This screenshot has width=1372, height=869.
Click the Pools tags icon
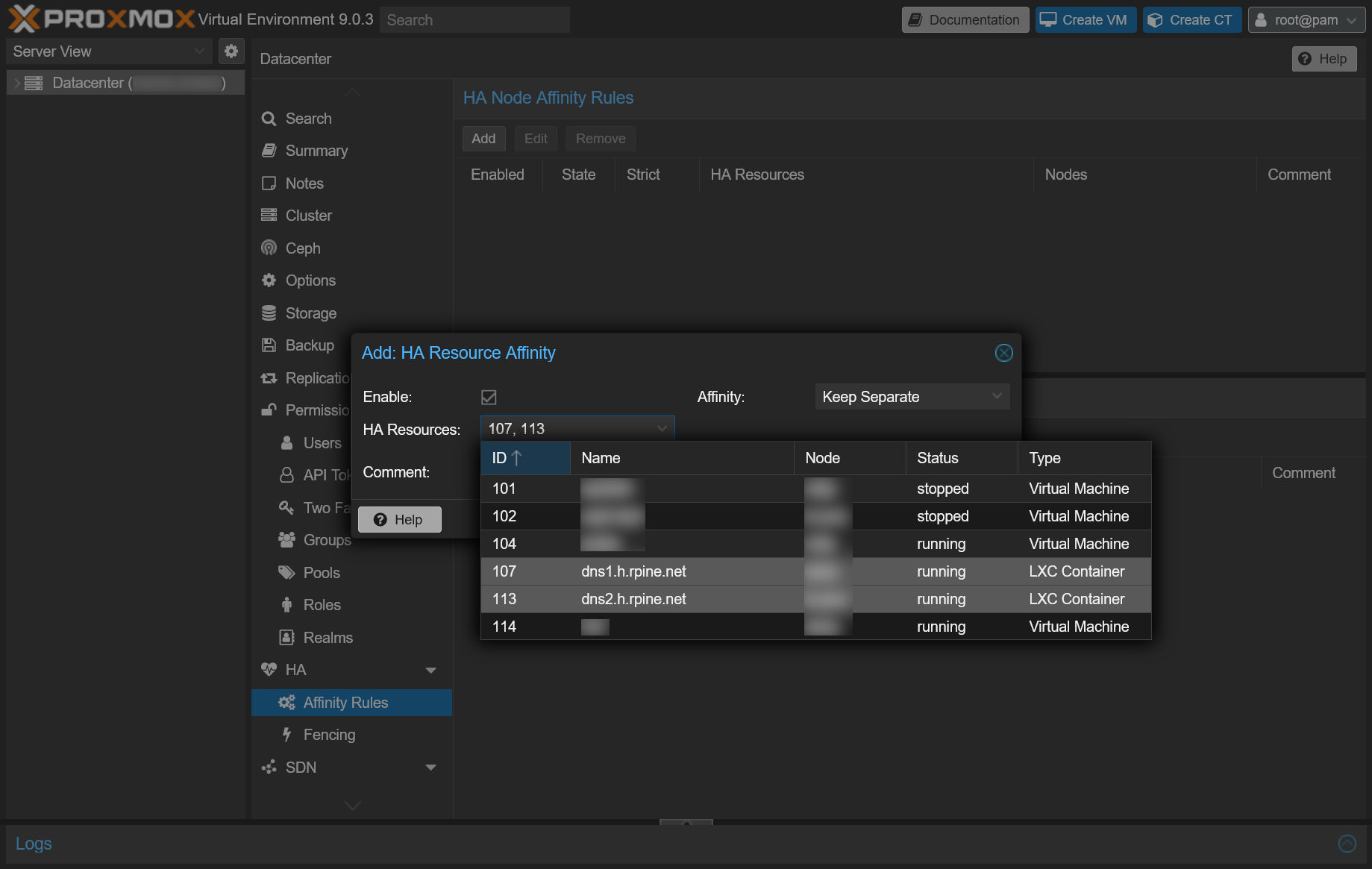[x=286, y=573]
